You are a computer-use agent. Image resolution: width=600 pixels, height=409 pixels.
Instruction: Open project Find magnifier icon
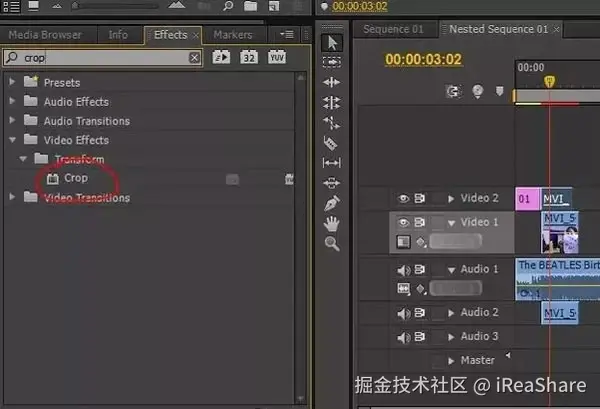pos(228,6)
